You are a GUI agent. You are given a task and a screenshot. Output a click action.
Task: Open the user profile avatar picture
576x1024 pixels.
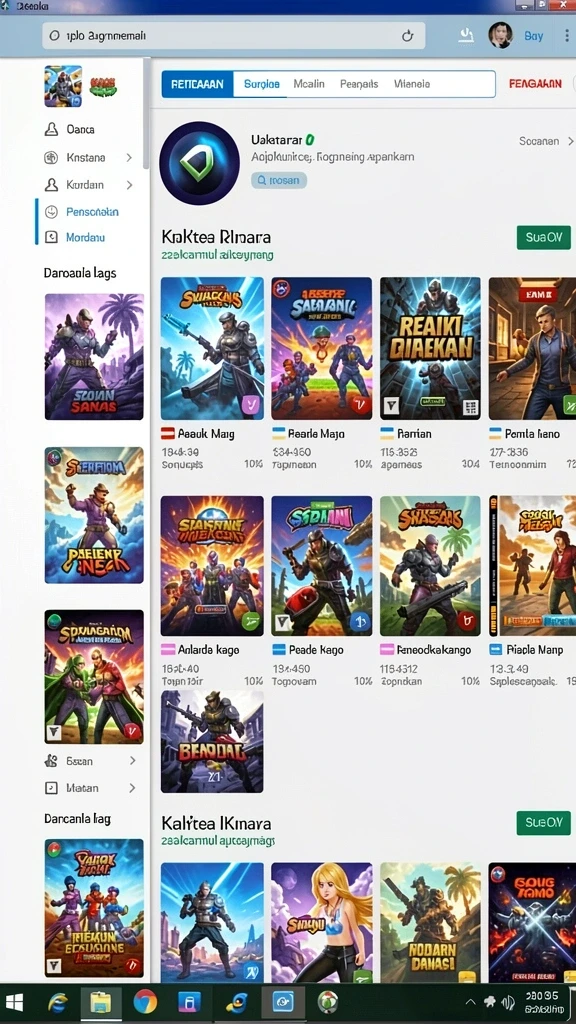(x=501, y=35)
